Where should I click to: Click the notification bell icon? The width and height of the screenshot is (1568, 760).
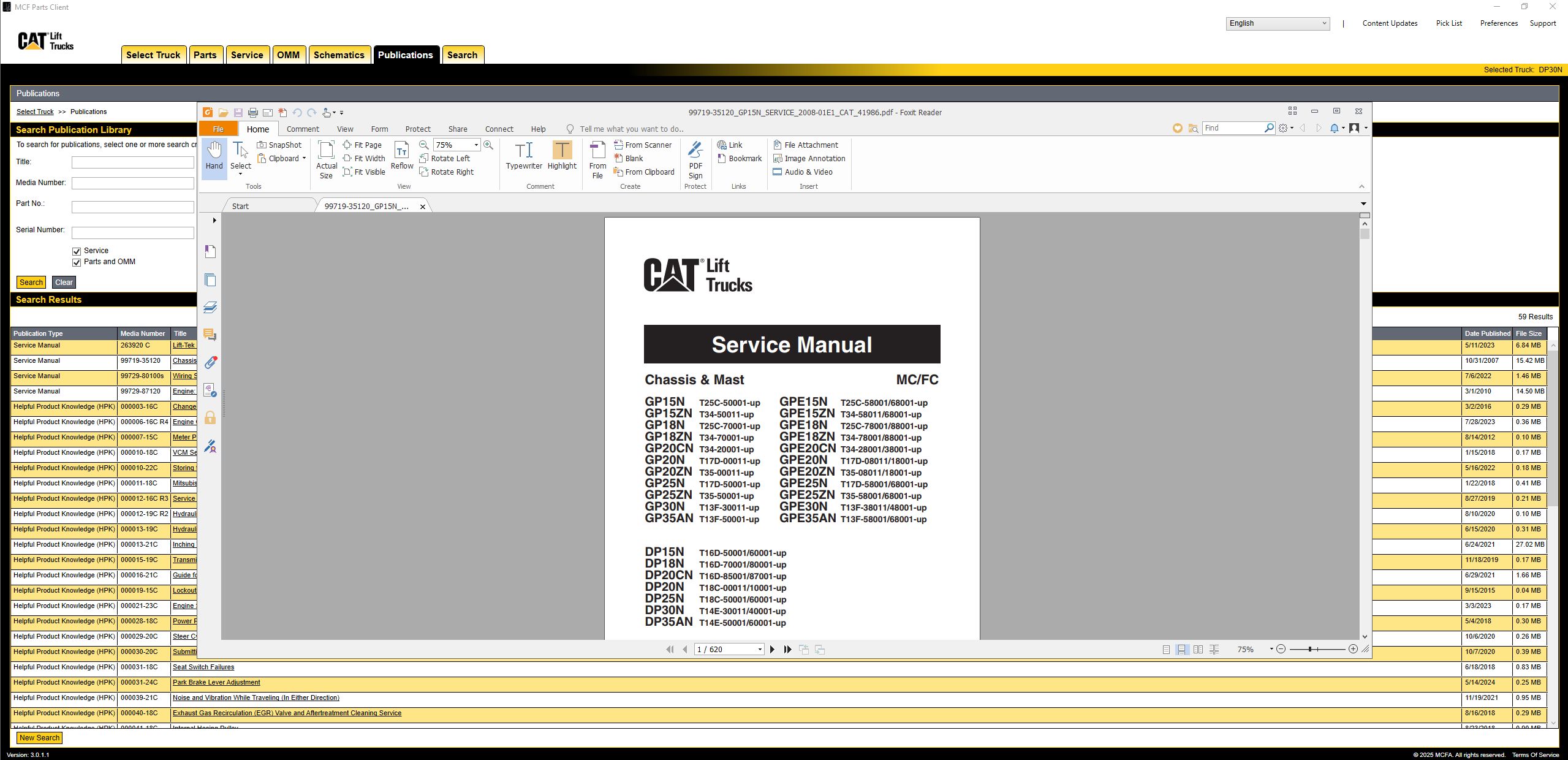(x=1334, y=128)
